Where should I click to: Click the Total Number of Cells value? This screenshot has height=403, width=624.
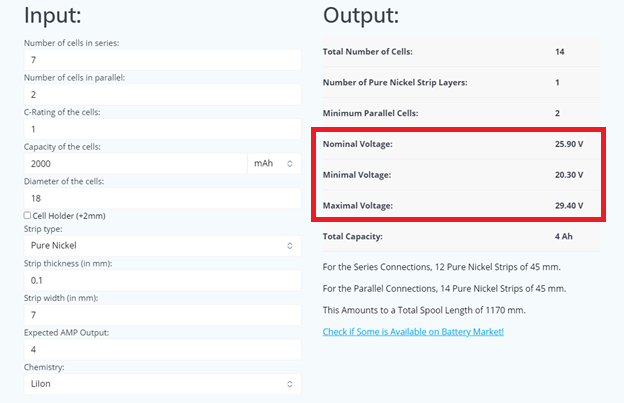(x=559, y=51)
